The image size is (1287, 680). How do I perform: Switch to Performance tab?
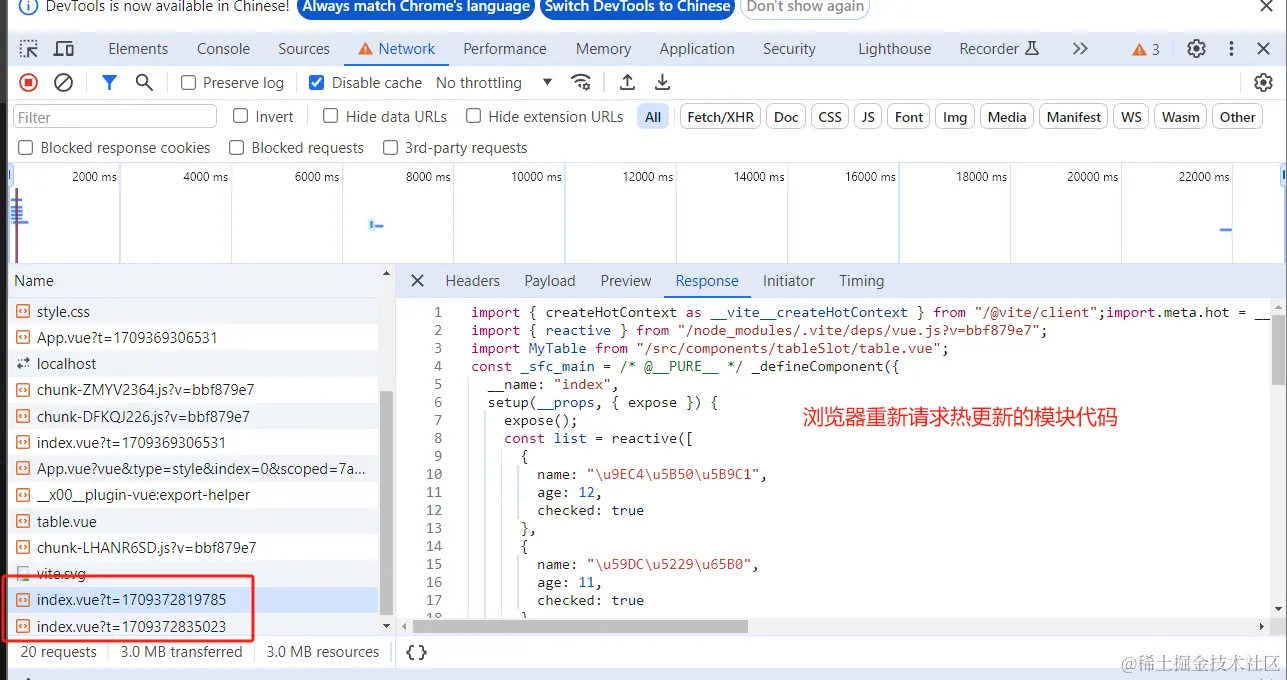(x=505, y=49)
